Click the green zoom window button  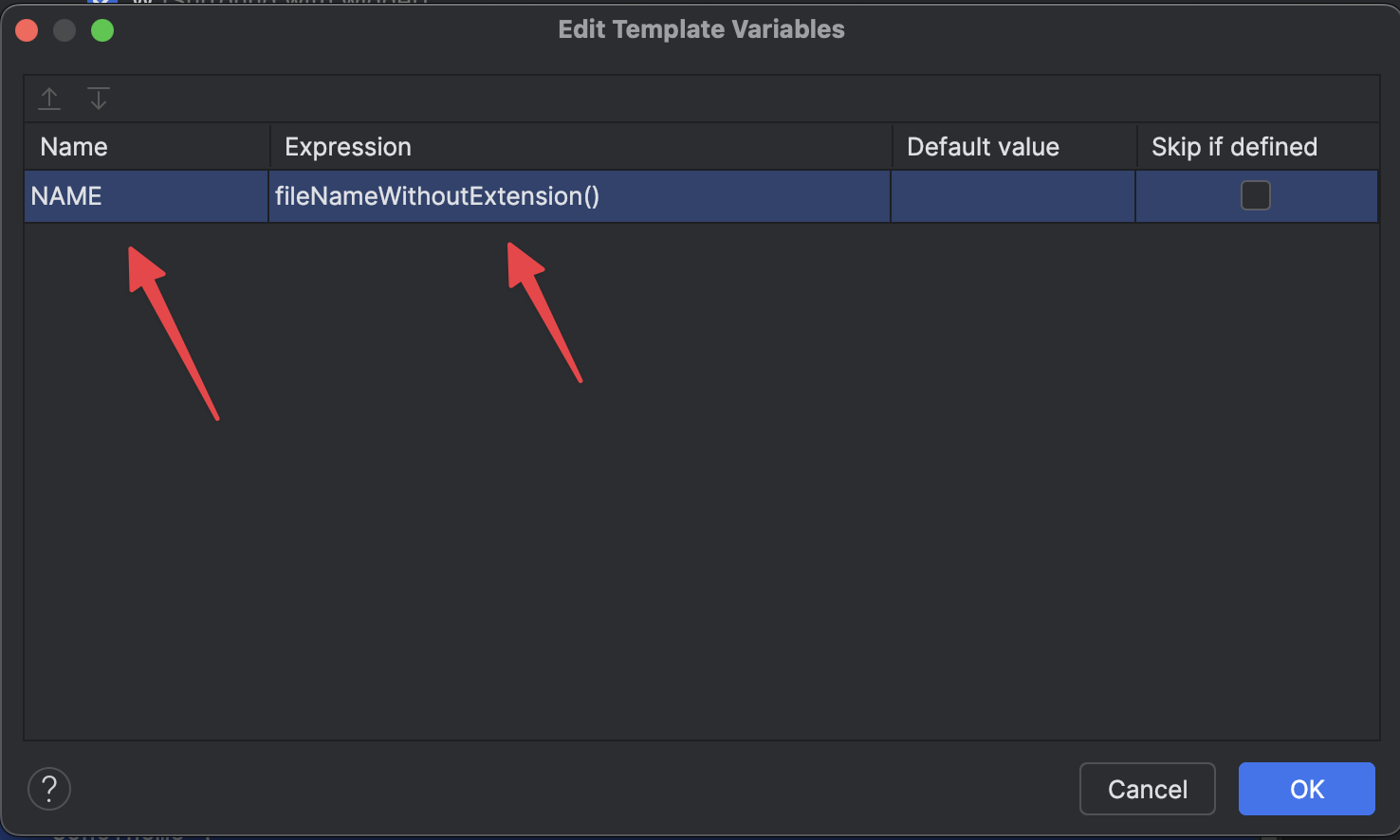coord(102,30)
